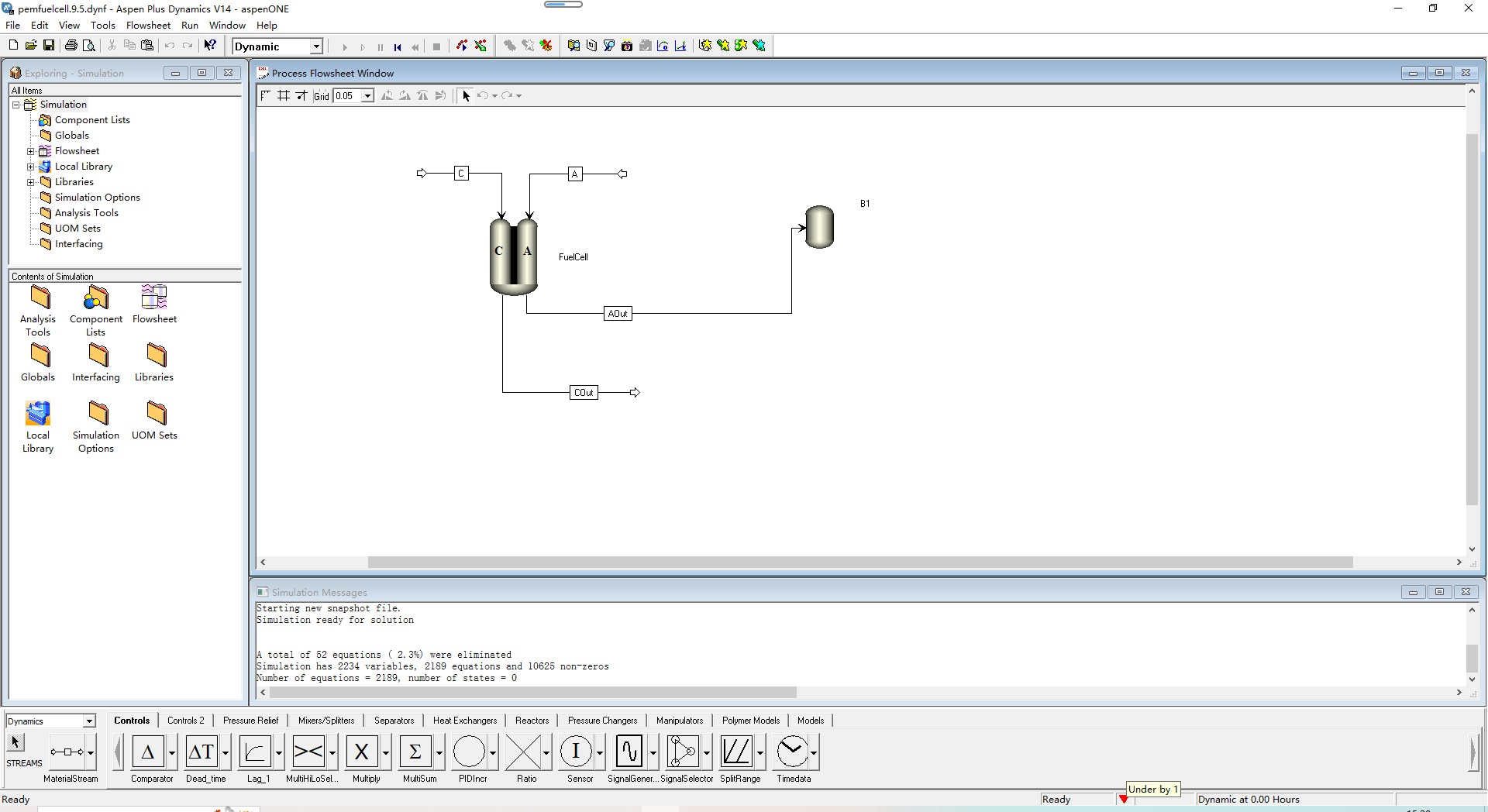Viewport: 1488px width, 812px height.
Task: Open the Flowsheet menu
Action: coord(148,25)
